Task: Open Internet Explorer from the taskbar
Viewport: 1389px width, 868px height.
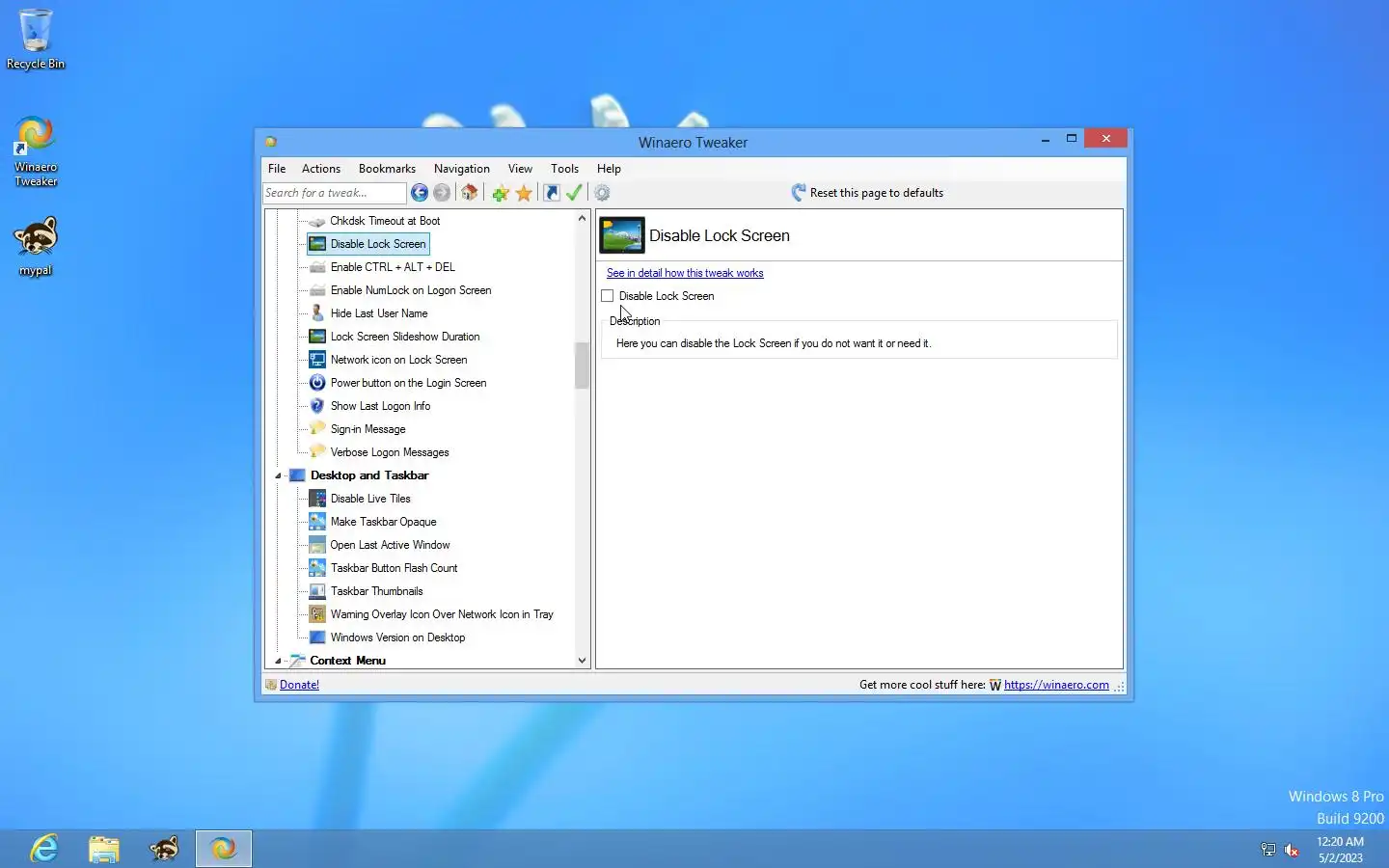Action: tap(44, 849)
